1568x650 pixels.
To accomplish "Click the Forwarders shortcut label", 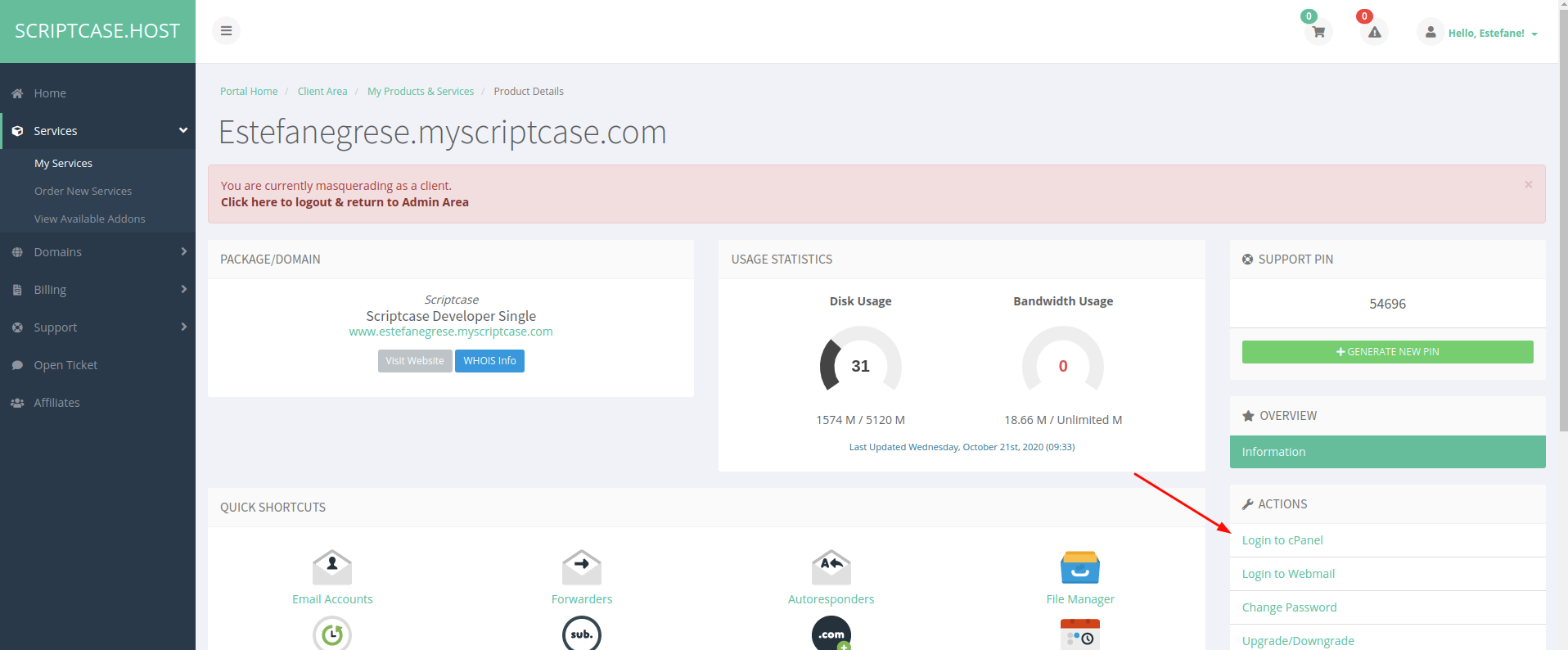I will [582, 599].
